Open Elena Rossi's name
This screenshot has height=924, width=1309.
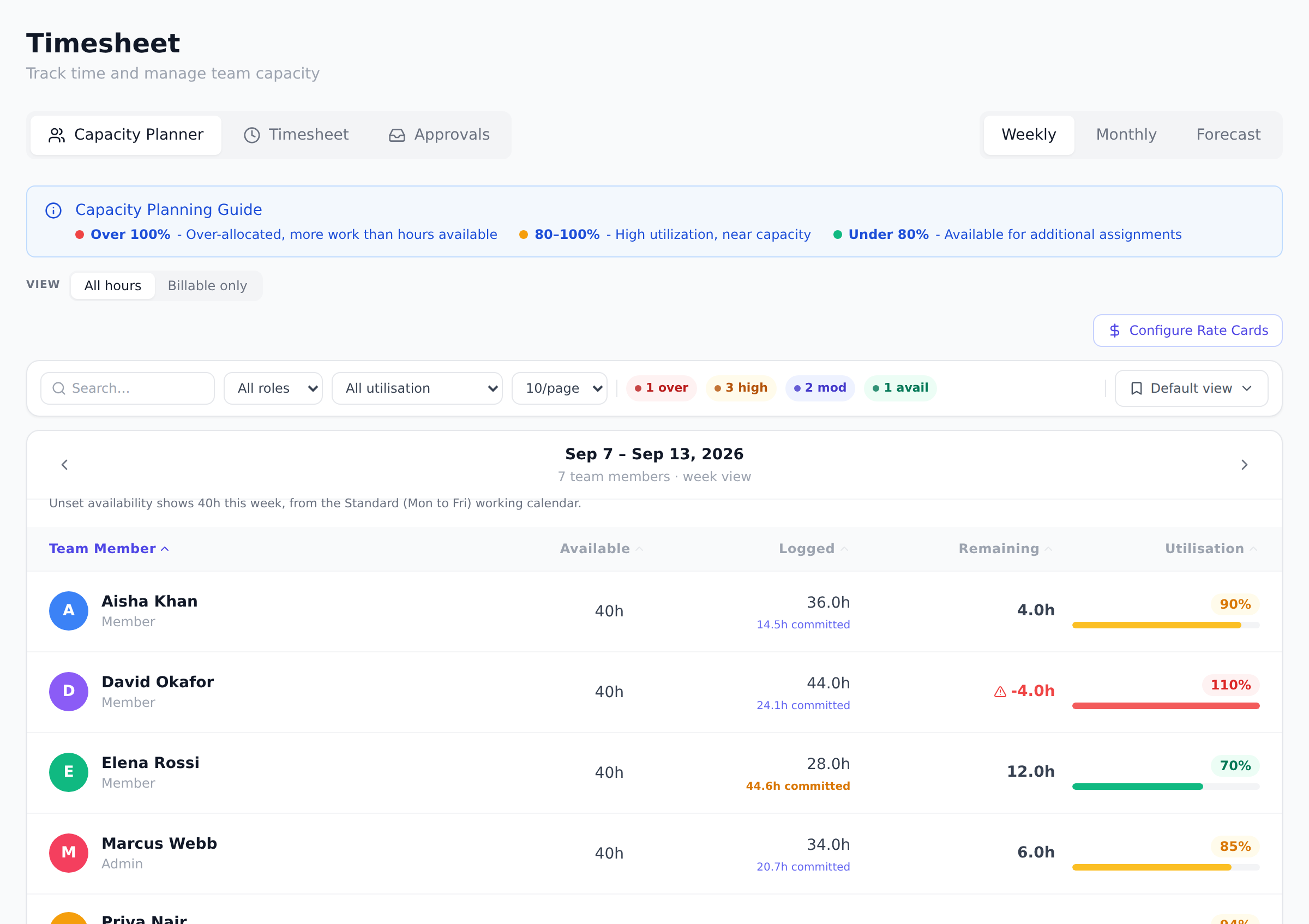coord(151,763)
